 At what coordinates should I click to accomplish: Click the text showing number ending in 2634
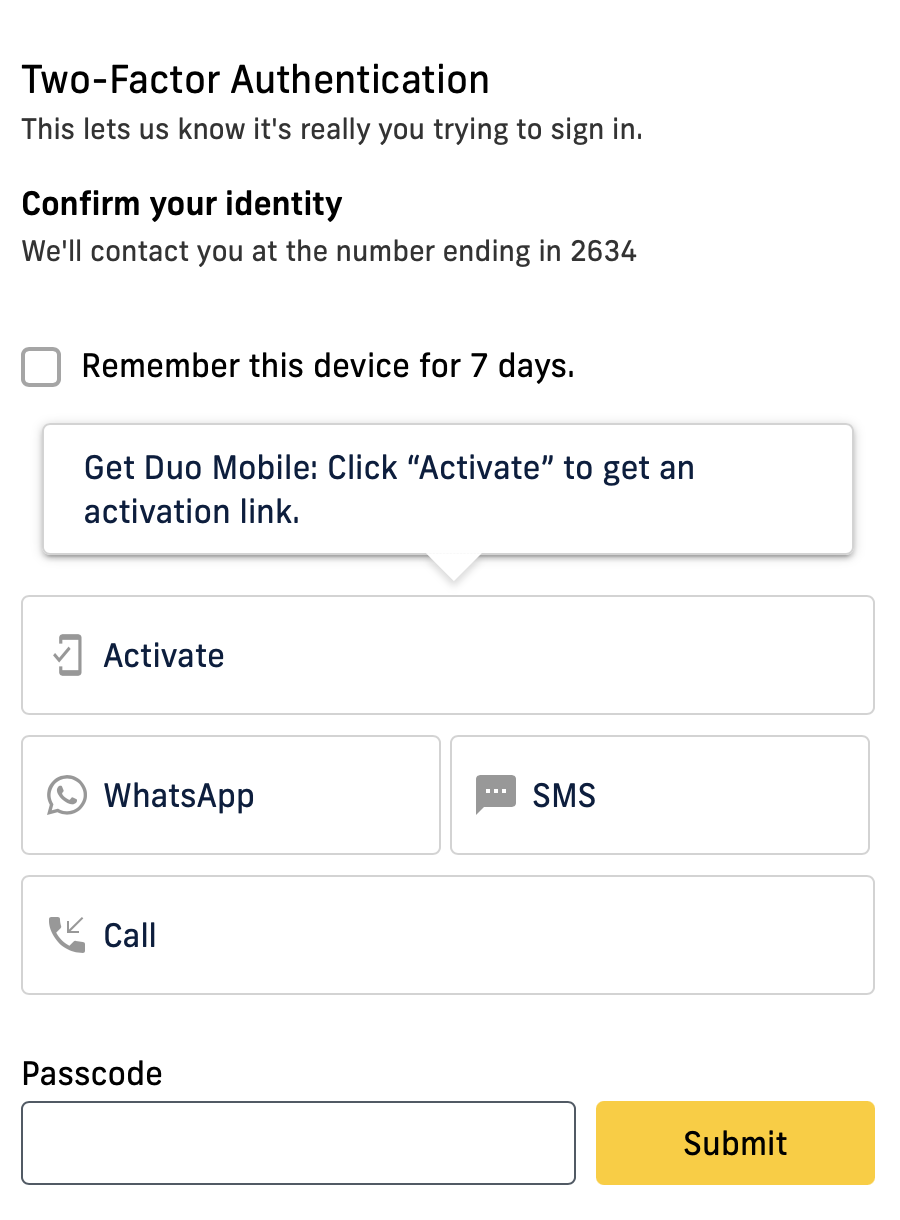coord(329,251)
